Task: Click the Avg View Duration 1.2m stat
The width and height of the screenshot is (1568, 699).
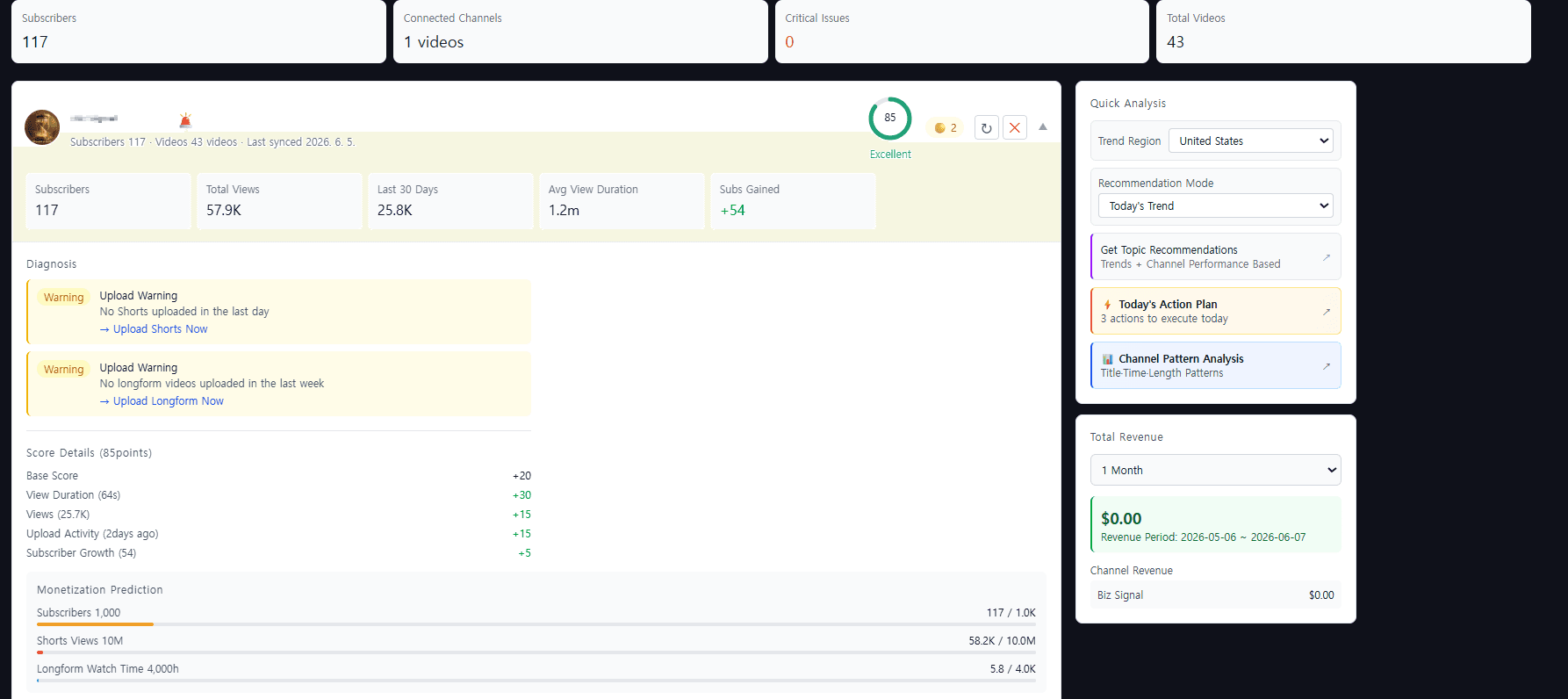Action: pos(622,201)
